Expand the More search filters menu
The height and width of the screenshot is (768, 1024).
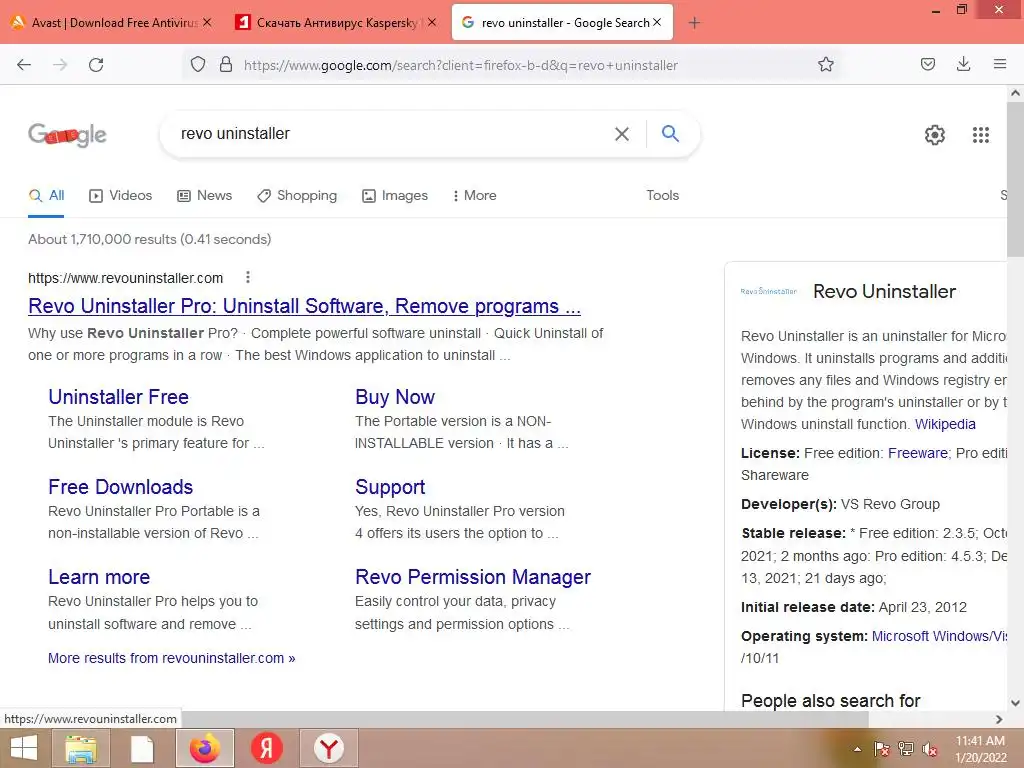pyautogui.click(x=475, y=195)
